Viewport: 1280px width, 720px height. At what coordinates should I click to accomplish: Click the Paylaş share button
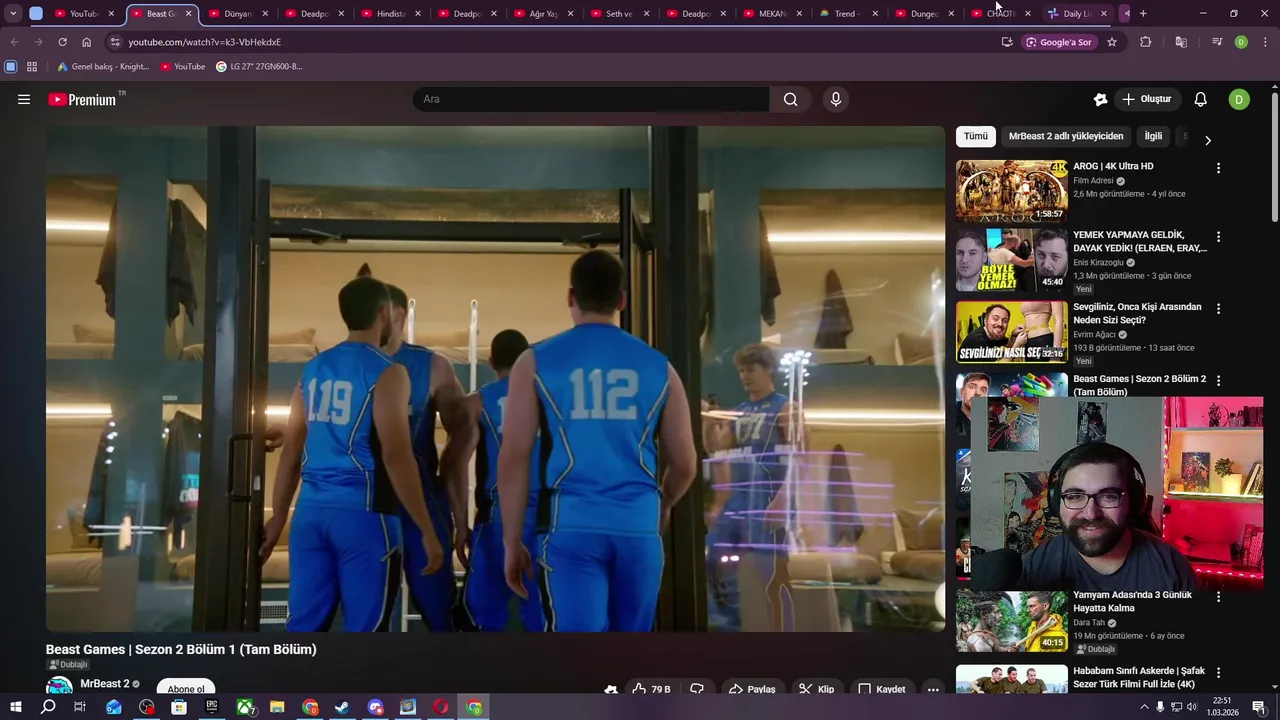click(752, 689)
